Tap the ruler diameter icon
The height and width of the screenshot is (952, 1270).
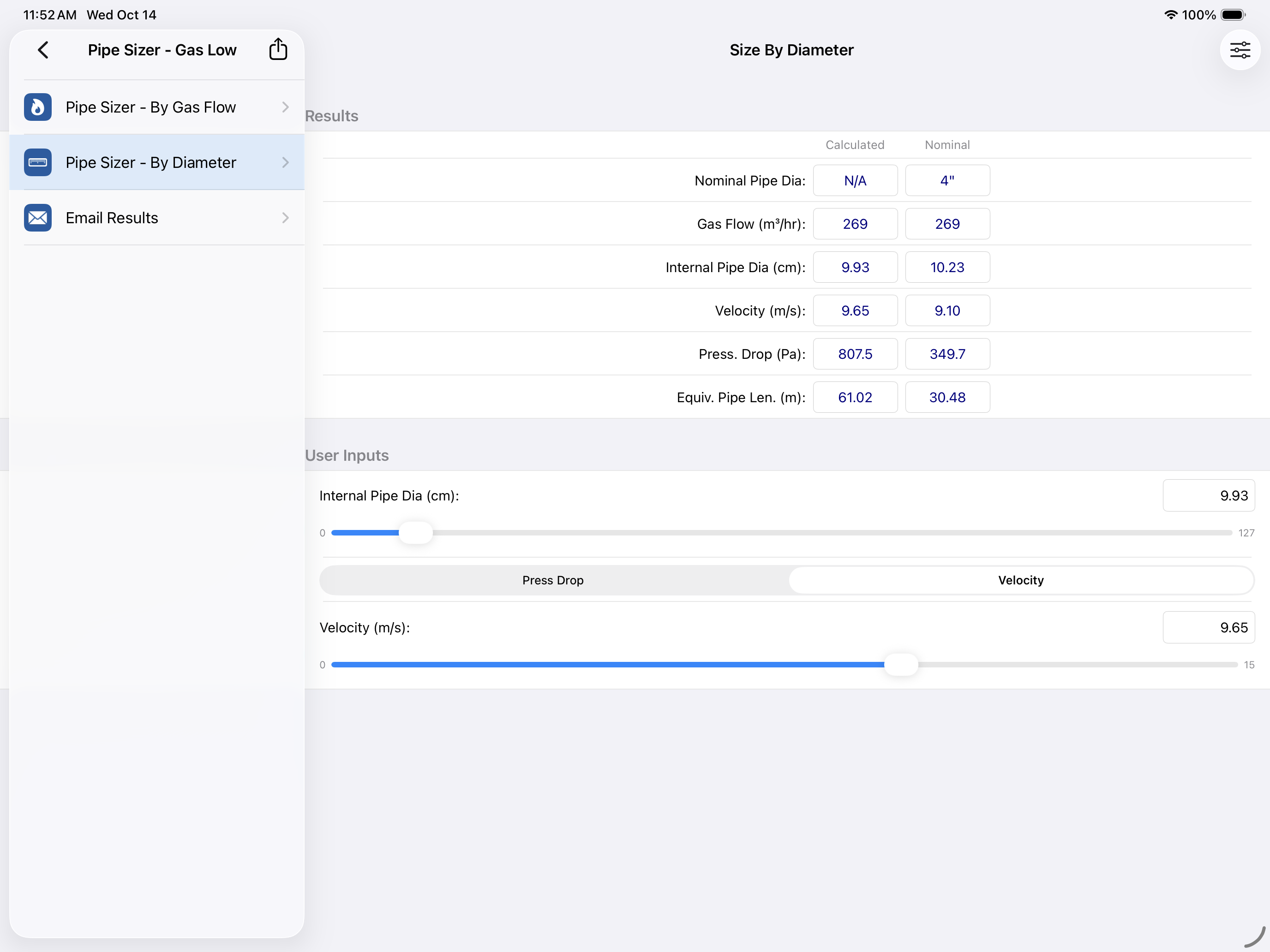click(x=38, y=162)
